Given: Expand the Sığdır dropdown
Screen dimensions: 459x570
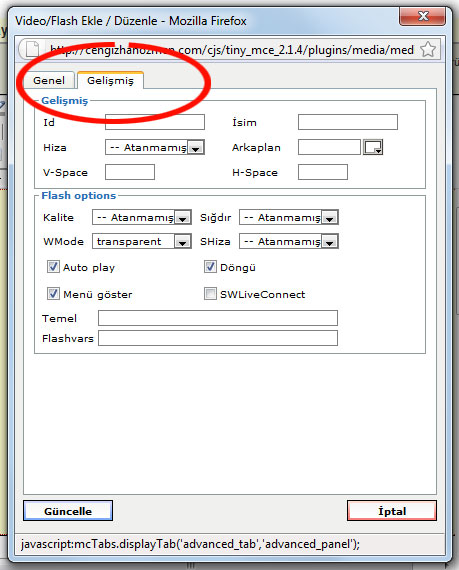Looking at the screenshot, I should 289,217.
